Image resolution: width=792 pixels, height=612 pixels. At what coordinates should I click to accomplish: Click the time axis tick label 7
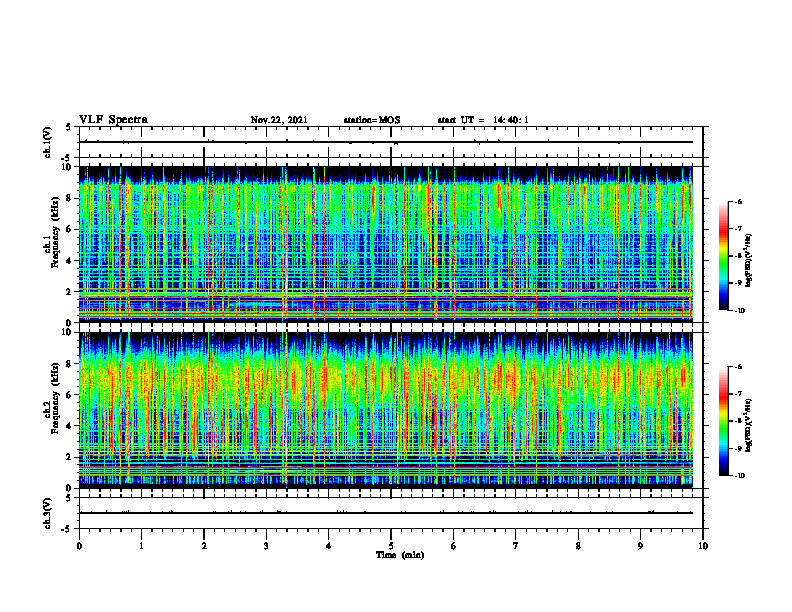[x=516, y=546]
